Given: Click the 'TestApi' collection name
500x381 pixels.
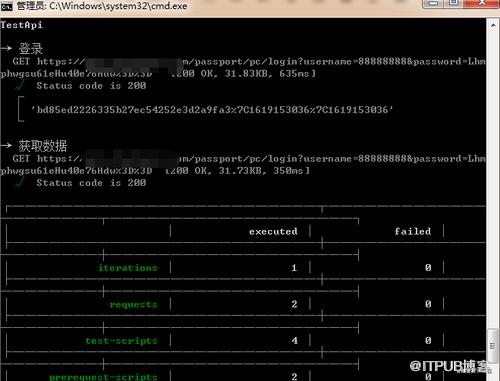Looking at the screenshot, I should click(22, 25).
